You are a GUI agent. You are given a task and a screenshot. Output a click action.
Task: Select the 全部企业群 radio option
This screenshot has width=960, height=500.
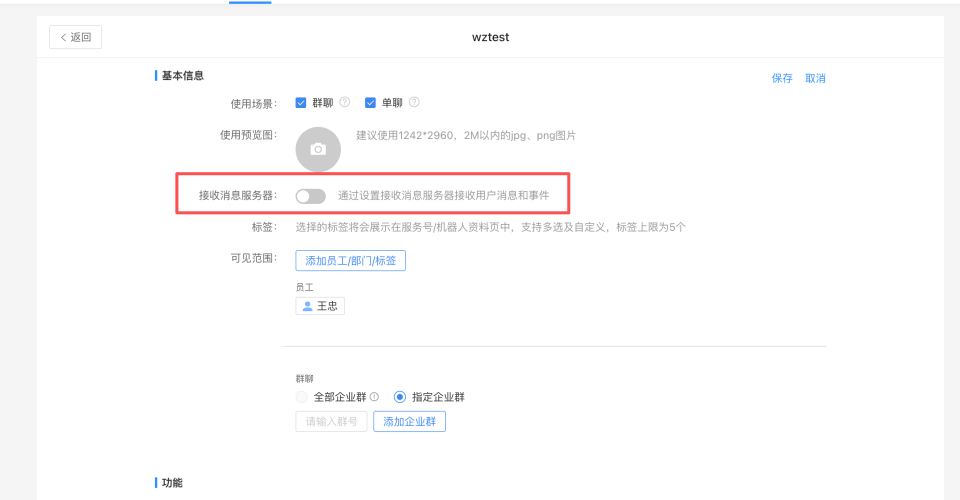pyautogui.click(x=301, y=397)
